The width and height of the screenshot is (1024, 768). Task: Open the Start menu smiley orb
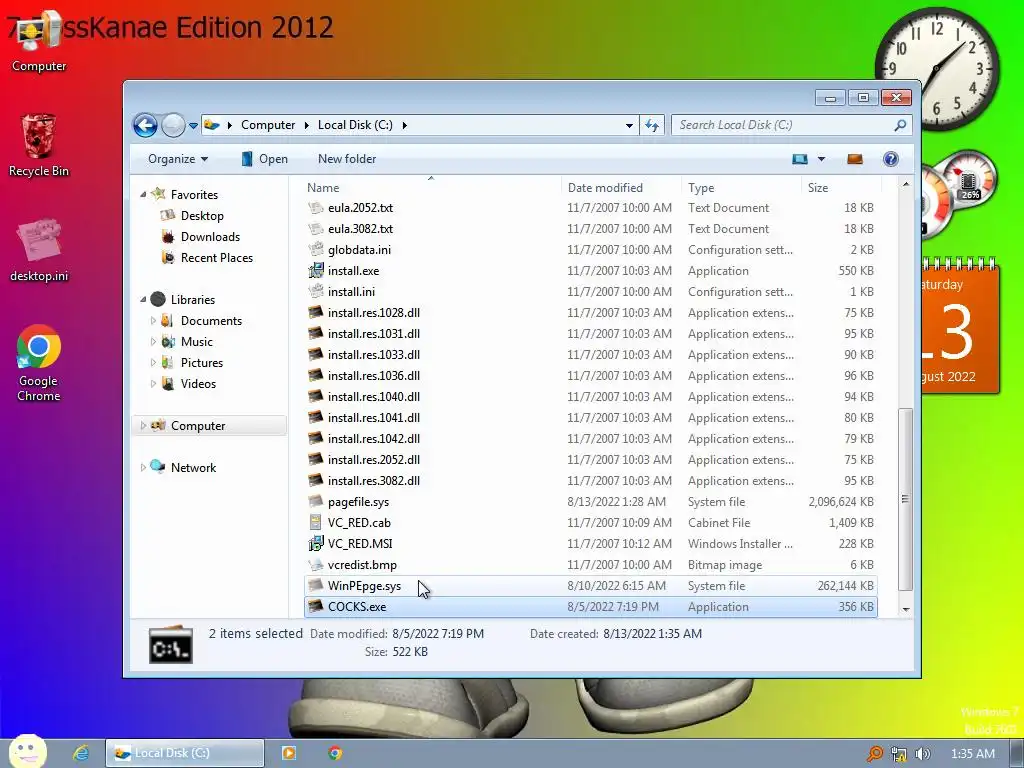[x=28, y=751]
